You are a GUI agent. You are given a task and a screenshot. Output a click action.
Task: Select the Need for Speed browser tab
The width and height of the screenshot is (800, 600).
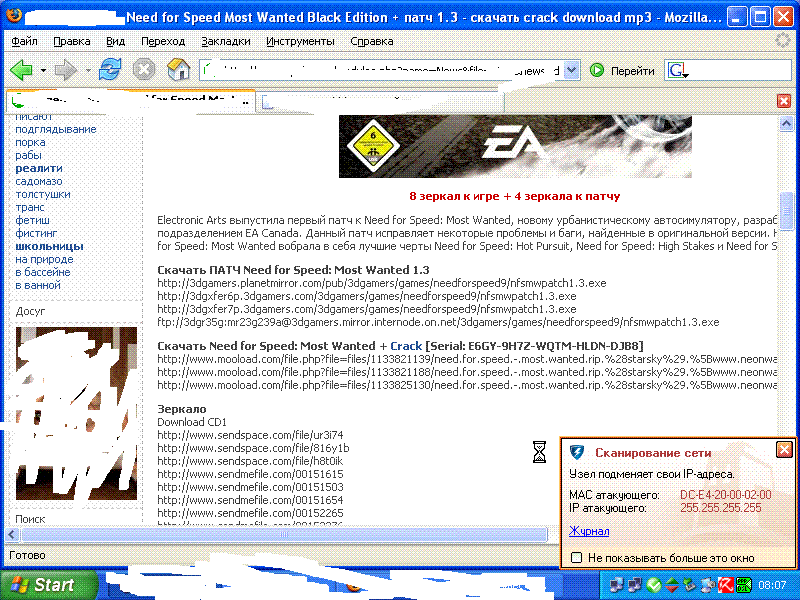[x=131, y=101]
